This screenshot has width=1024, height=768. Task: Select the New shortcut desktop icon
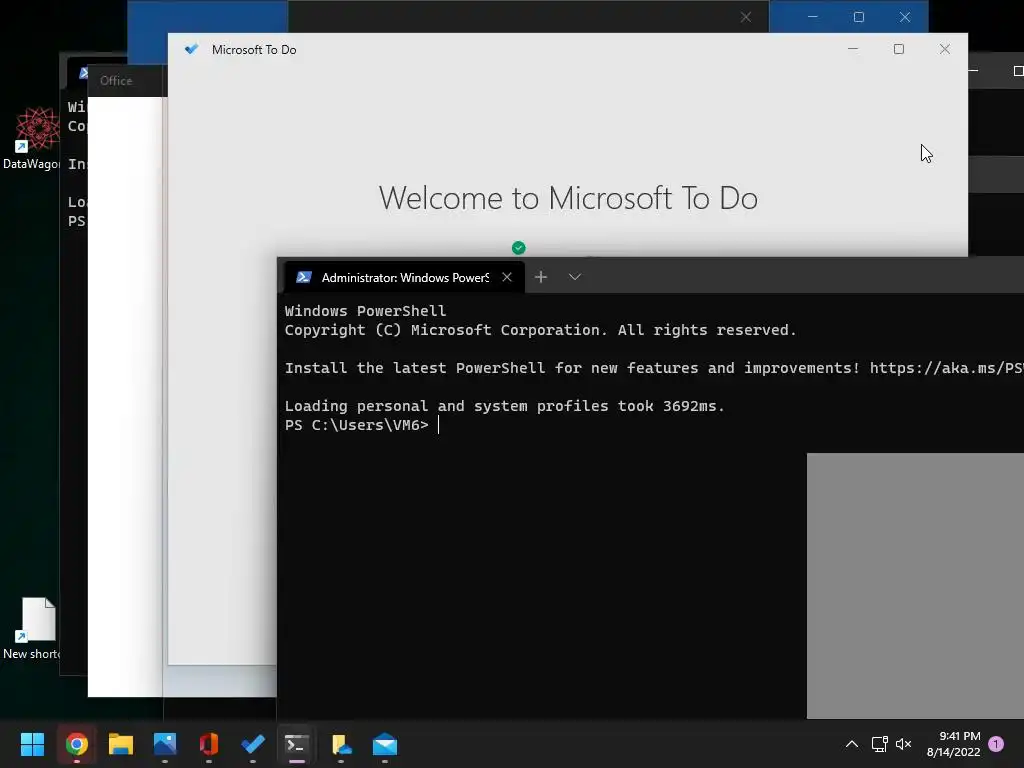31,628
